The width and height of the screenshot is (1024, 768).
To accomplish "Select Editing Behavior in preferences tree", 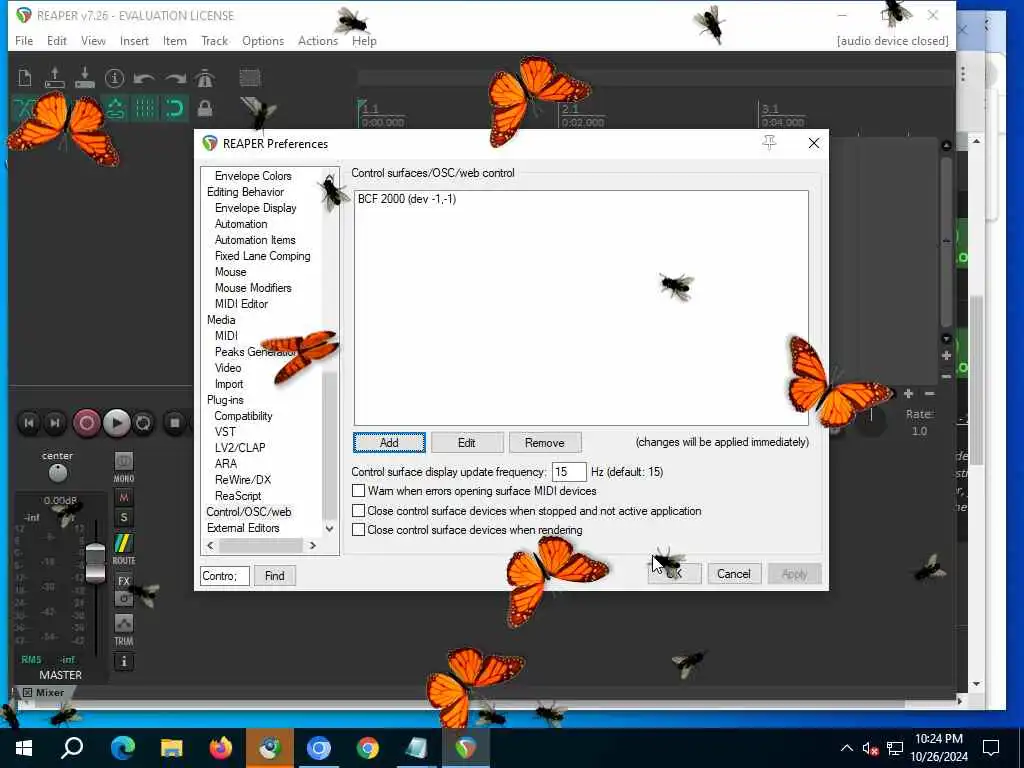I will (246, 192).
